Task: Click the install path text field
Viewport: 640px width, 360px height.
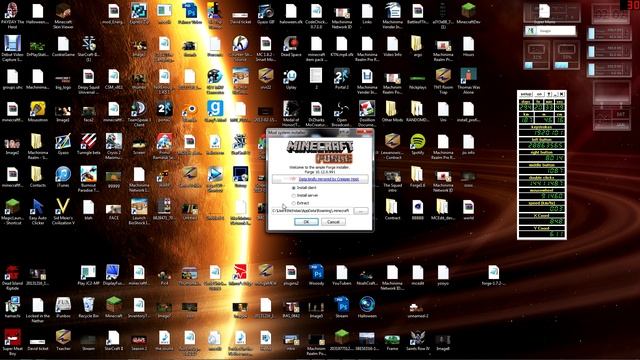Action: (311, 211)
